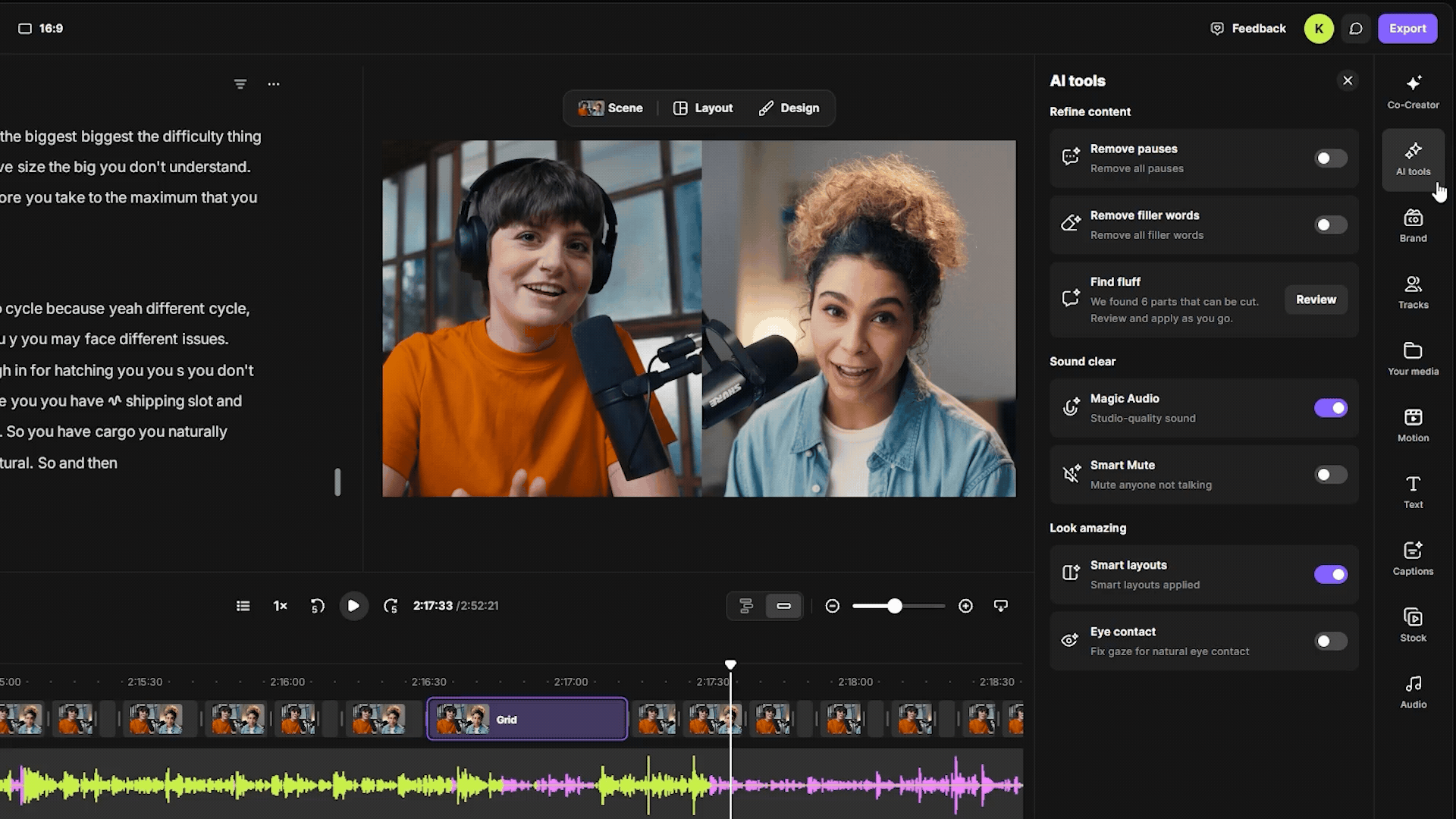Change playback speed 1×

[280, 606]
